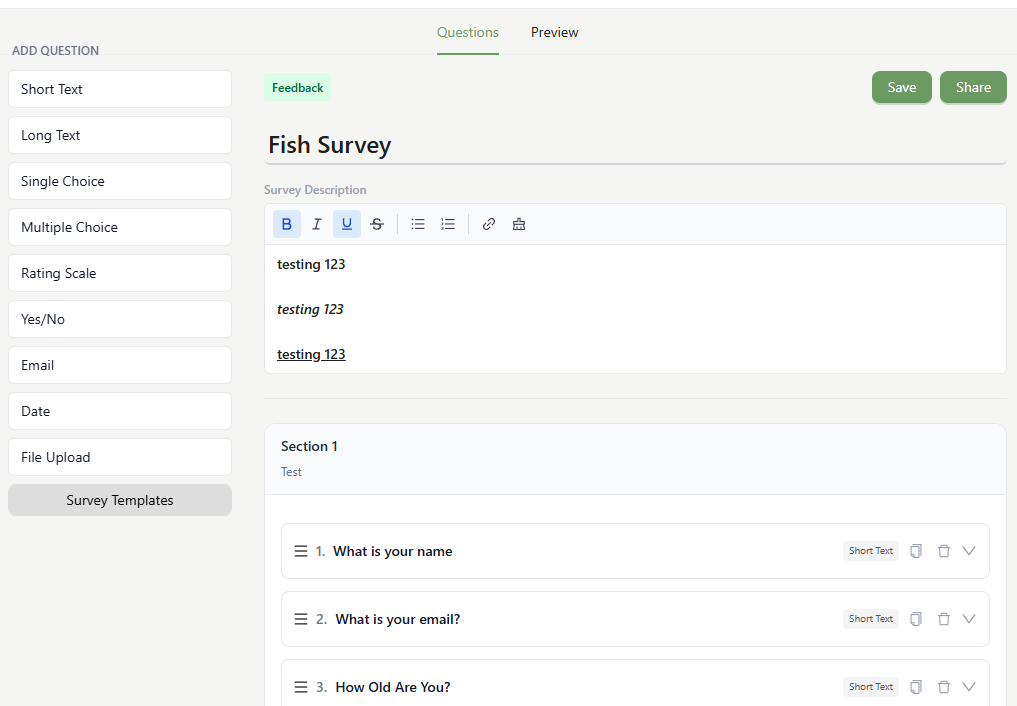The height and width of the screenshot is (706, 1017).
Task: Click the italic 'testing 123' line
Action: coord(310,310)
